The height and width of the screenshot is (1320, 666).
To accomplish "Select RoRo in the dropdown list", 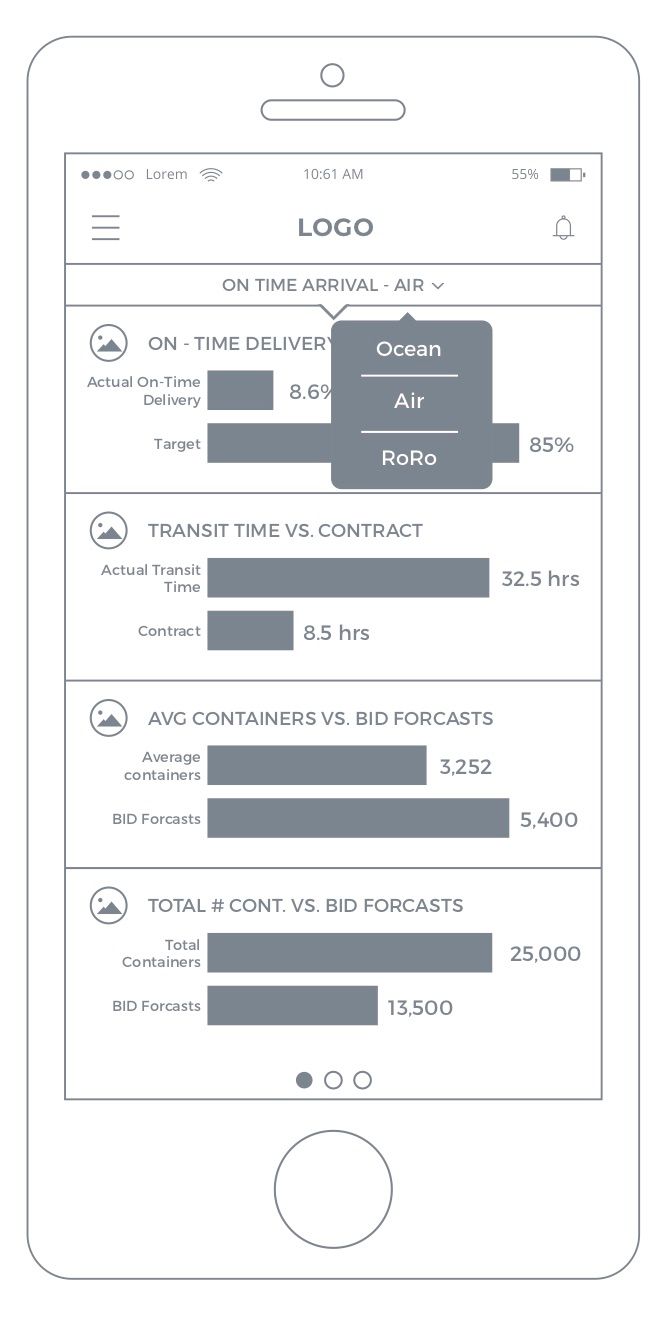I will pyautogui.click(x=409, y=458).
